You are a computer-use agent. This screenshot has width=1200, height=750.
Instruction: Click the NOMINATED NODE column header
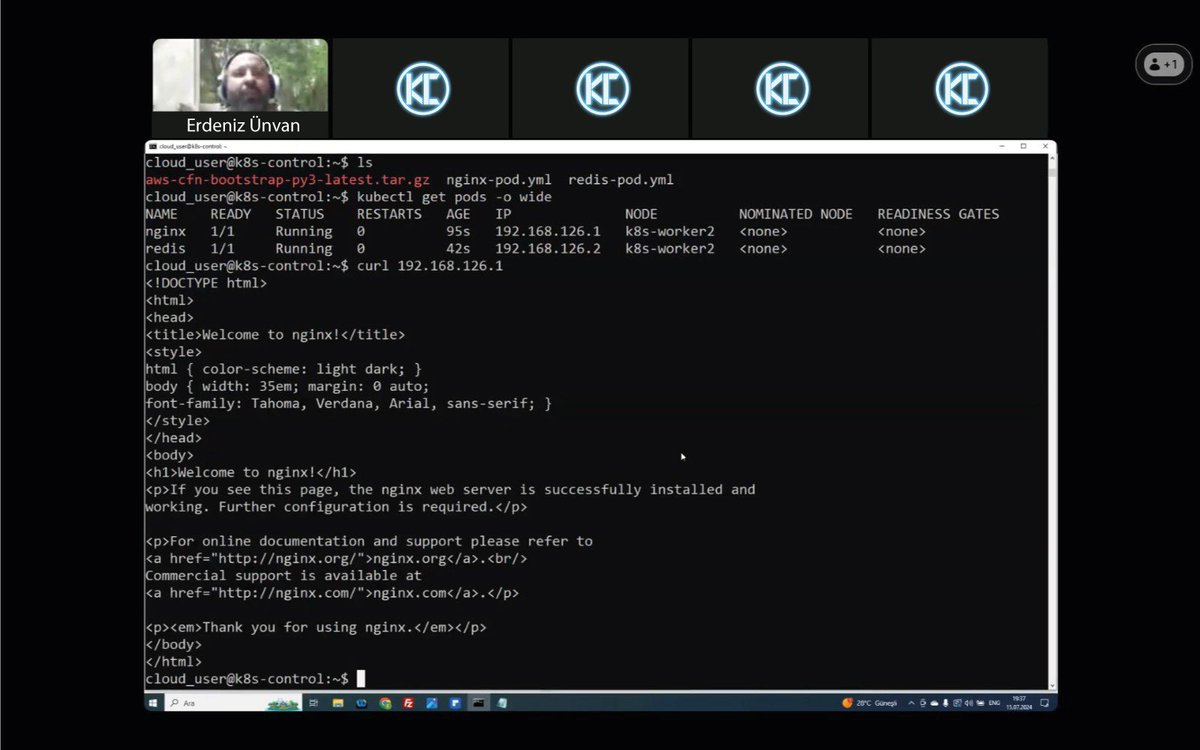(796, 214)
